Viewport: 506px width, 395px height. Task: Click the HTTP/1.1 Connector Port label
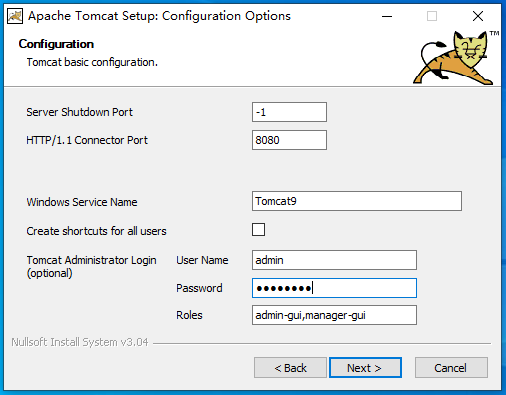(87, 140)
